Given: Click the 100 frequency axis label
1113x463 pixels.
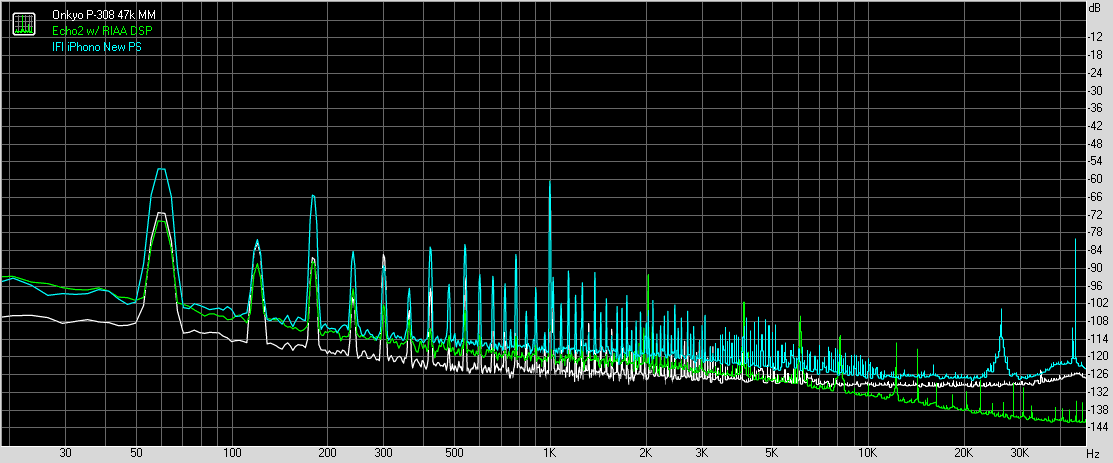Looking at the screenshot, I should point(231,453).
